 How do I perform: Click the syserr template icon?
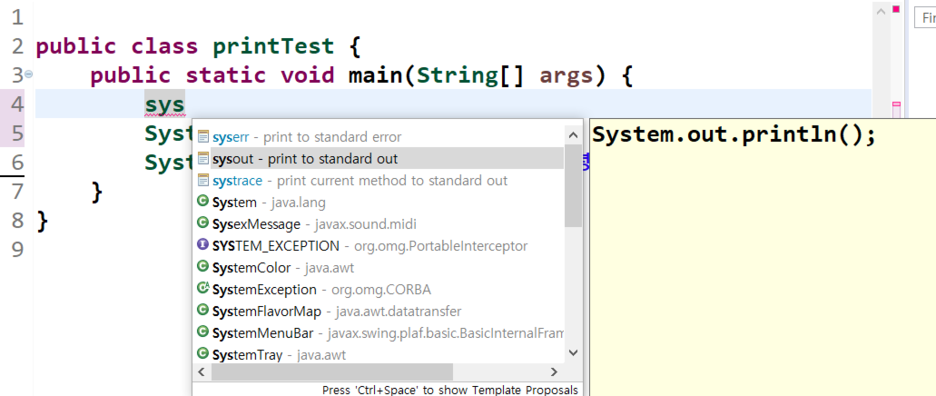pos(203,137)
